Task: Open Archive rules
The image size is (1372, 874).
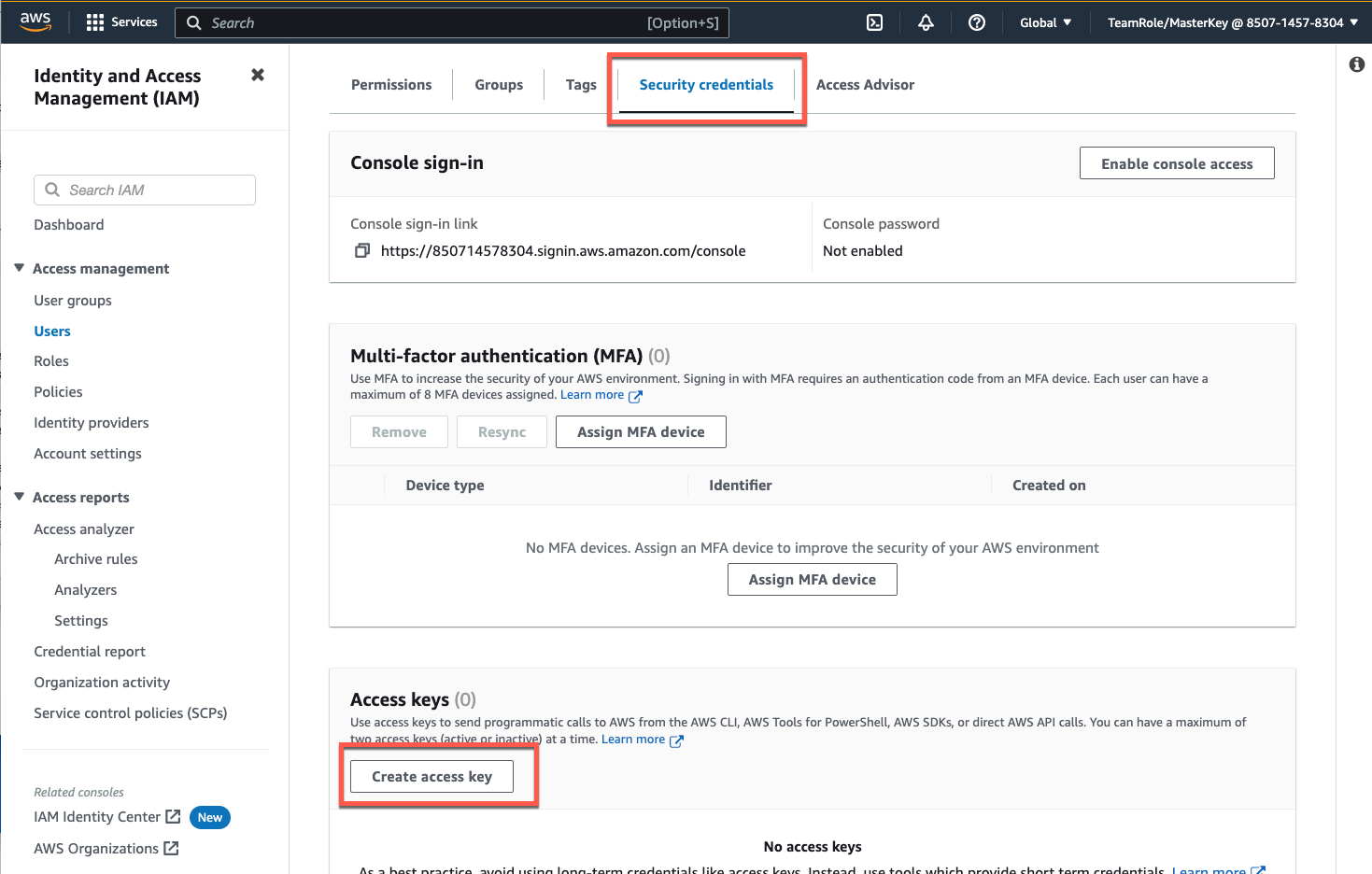Action: [x=96, y=558]
